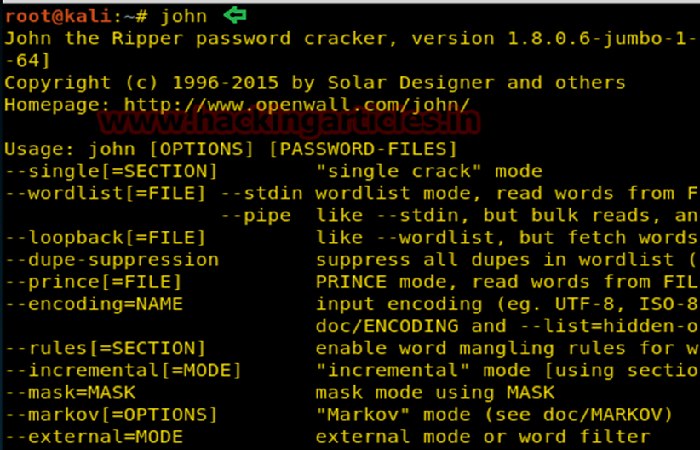Click the --incremental[=MODE] option

pos(123,371)
